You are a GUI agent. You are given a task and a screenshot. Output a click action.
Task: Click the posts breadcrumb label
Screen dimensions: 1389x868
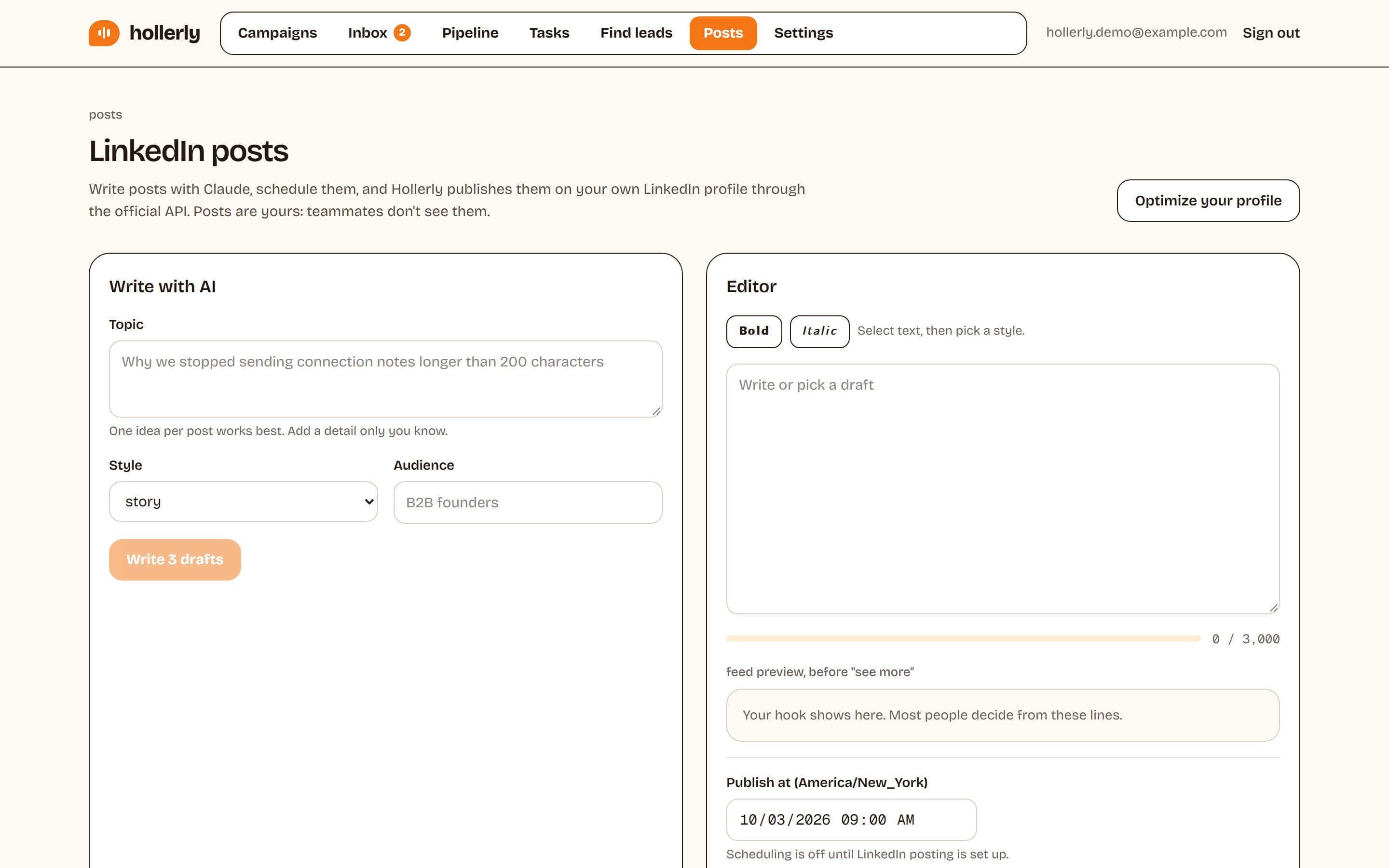coord(105,114)
